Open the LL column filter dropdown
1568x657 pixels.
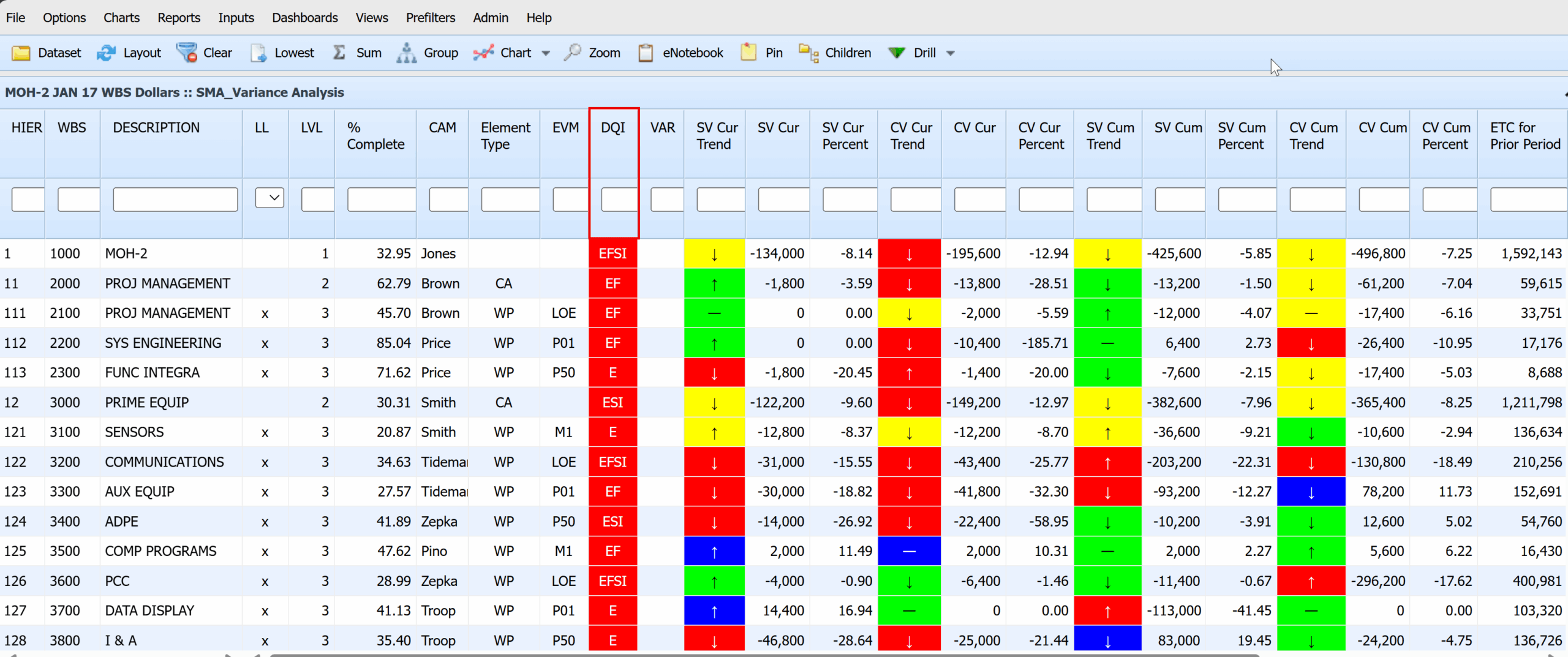(269, 198)
